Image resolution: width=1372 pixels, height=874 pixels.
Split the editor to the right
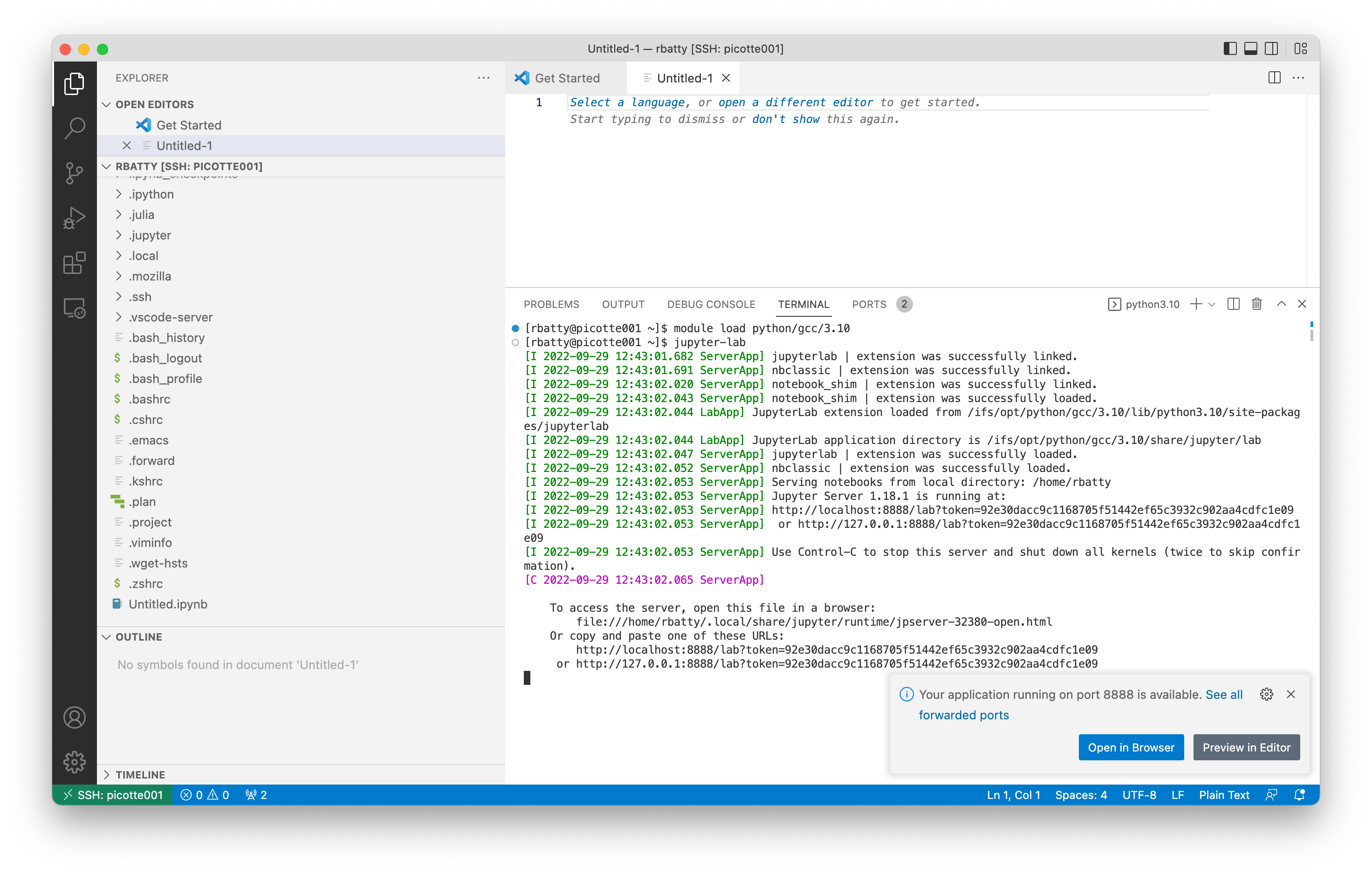[1275, 78]
